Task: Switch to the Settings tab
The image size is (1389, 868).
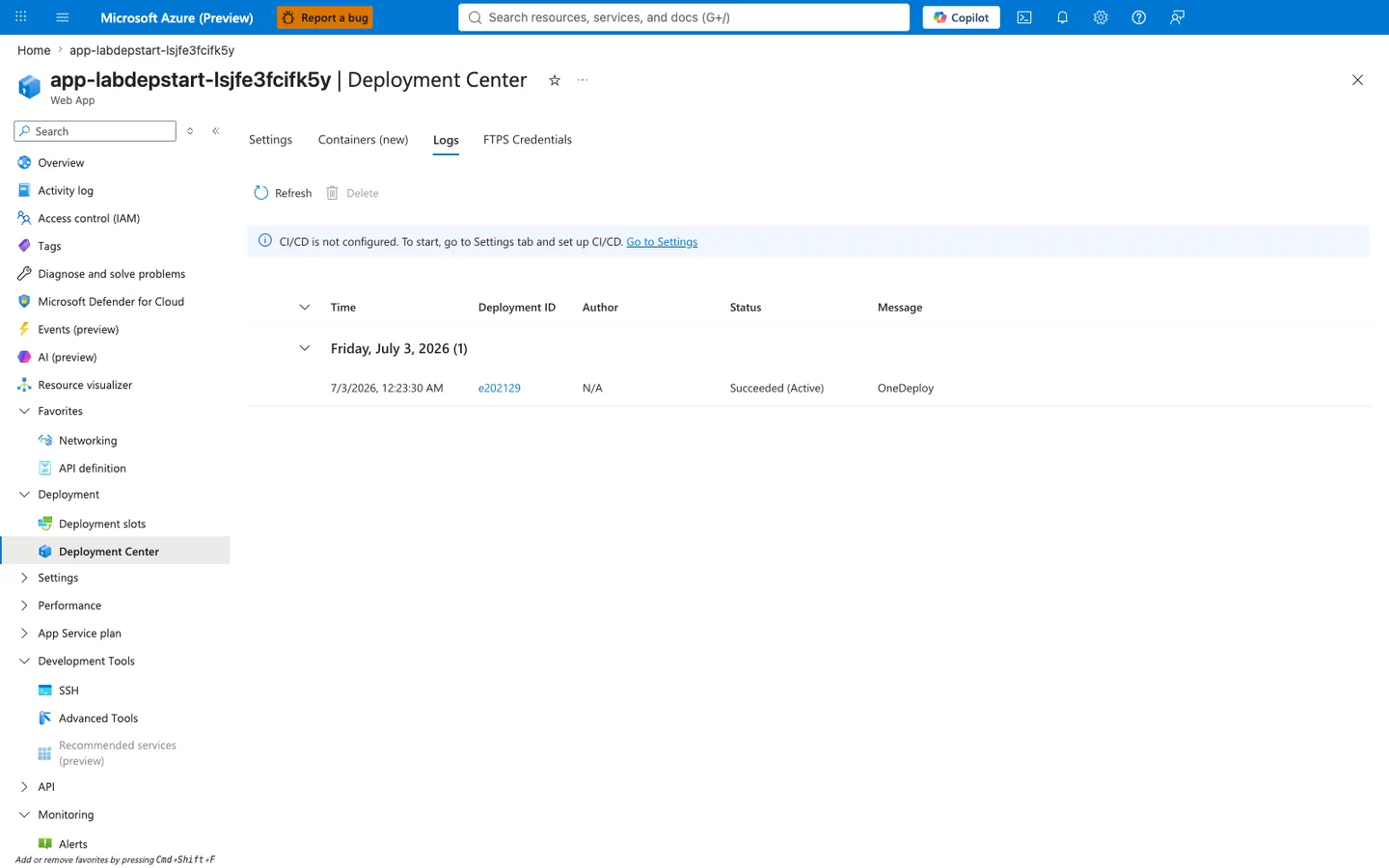Action: (x=270, y=140)
